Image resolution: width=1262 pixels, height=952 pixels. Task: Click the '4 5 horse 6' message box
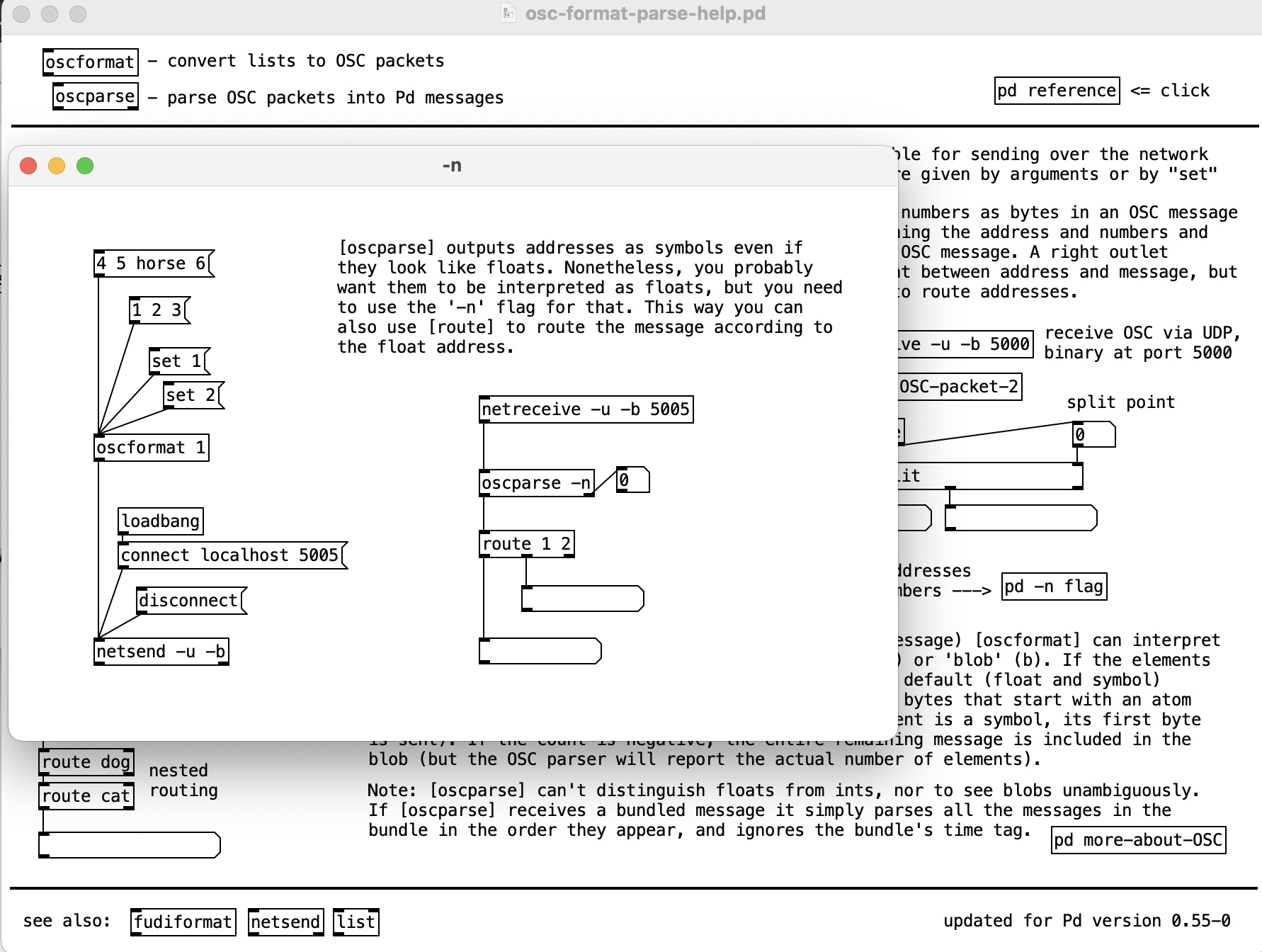click(154, 263)
